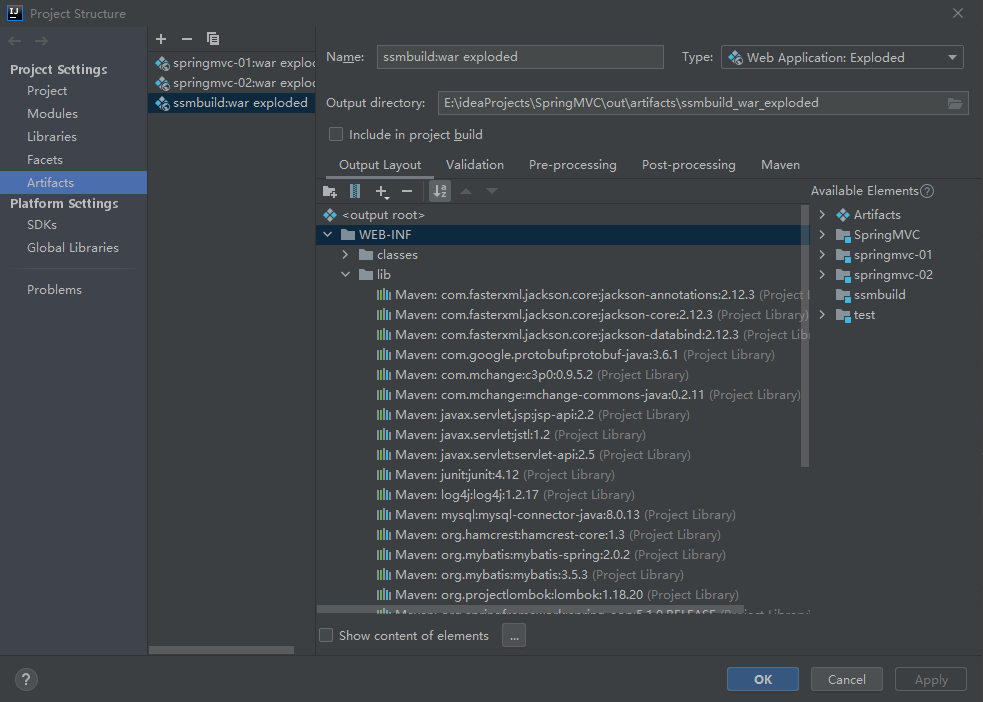
Task: Toggle sort elements by name
Action: tap(440, 191)
